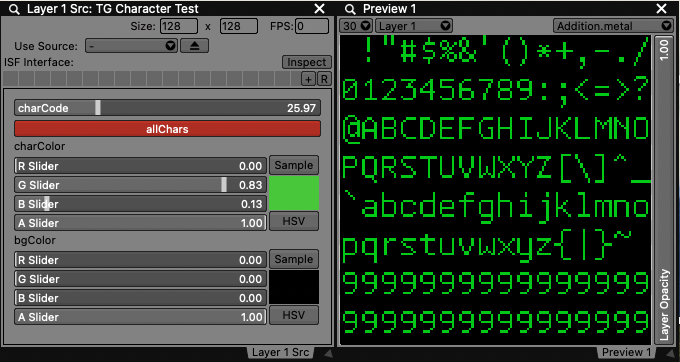Switch charColor to HSV mode
This screenshot has height=362, width=680.
(x=294, y=221)
